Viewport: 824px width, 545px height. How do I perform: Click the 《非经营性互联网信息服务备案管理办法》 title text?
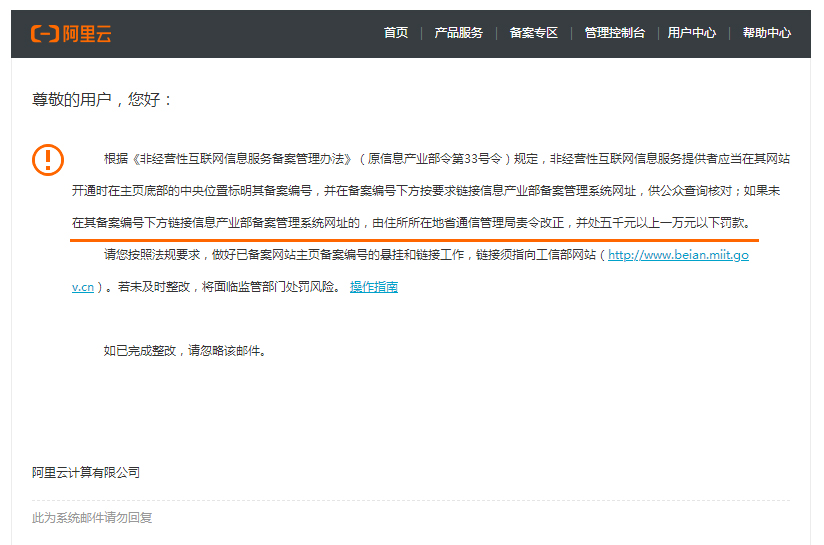[242, 159]
